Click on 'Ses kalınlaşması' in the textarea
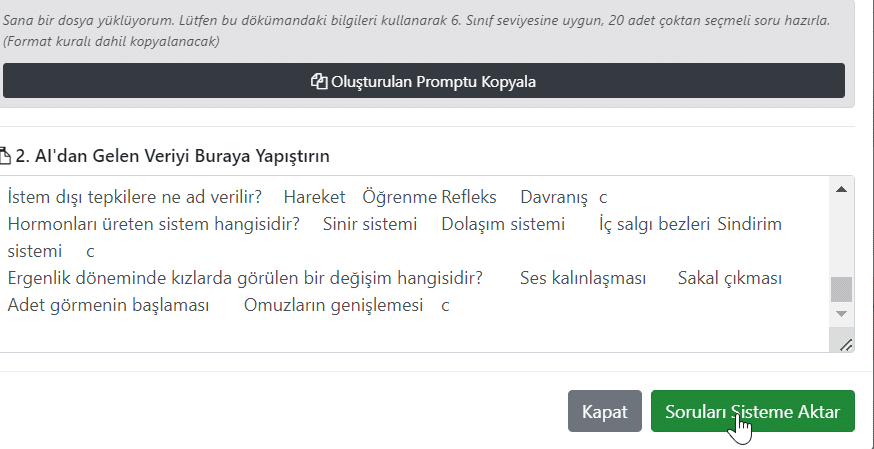Viewport: 874px width, 449px height. (583, 277)
